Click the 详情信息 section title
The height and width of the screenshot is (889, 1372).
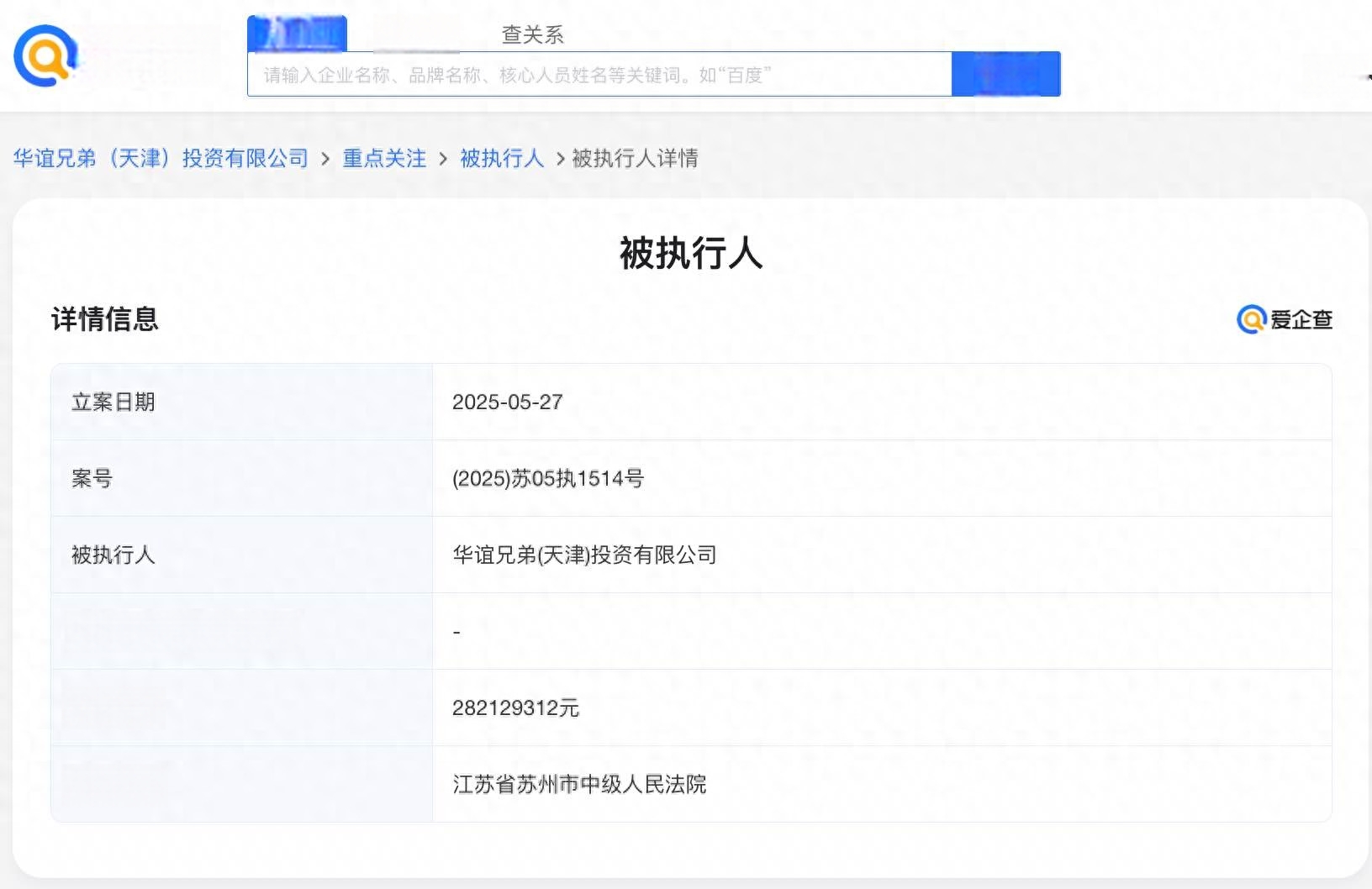point(104,319)
